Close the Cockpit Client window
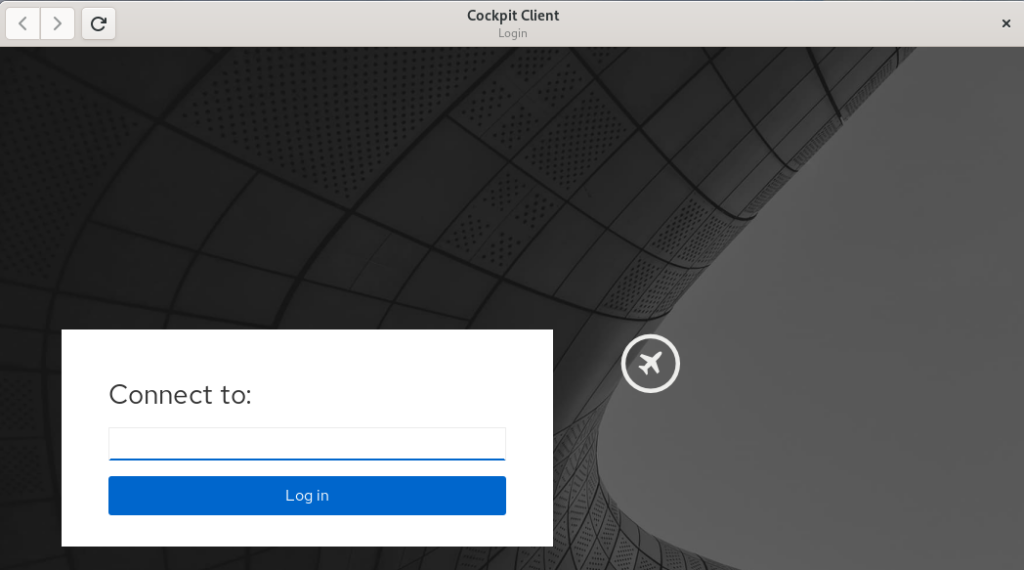 click(1006, 23)
